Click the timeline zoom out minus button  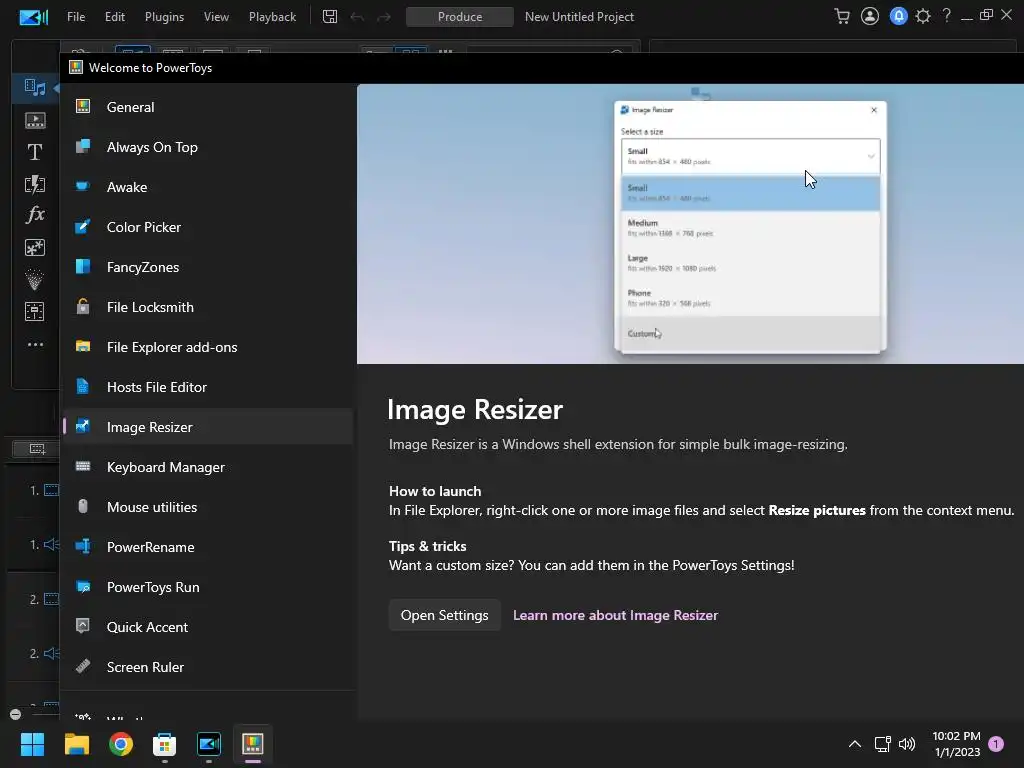16,714
